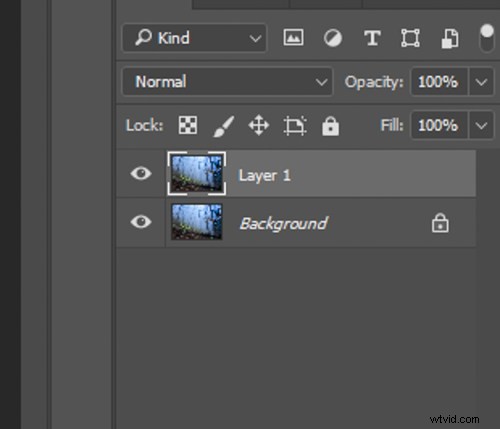This screenshot has width=500, height=429.
Task: Filter for adjustment layers icon
Action: (333, 38)
